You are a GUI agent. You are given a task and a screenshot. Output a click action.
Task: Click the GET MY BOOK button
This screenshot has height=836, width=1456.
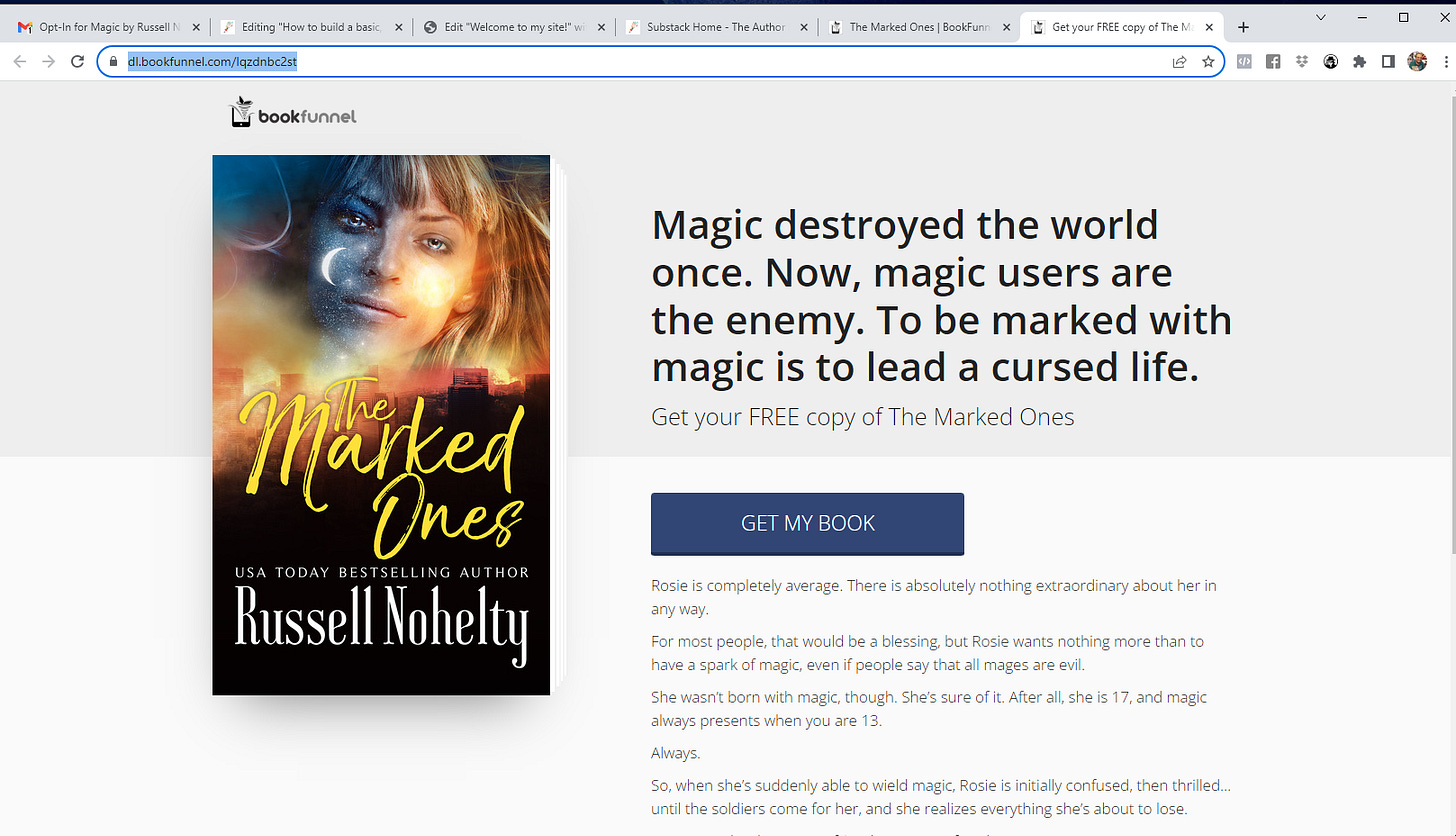tap(807, 523)
